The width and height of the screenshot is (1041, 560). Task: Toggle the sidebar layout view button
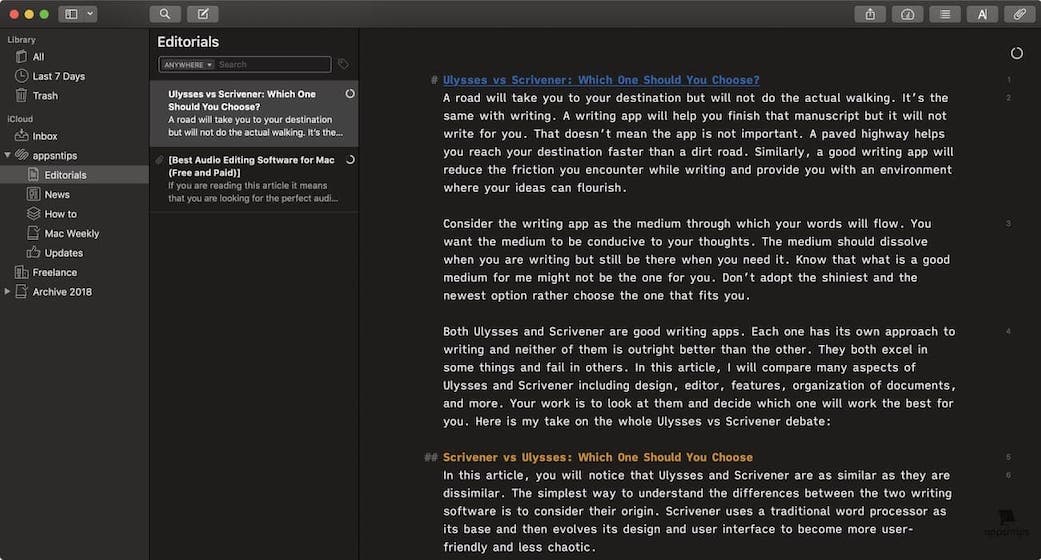[x=72, y=14]
